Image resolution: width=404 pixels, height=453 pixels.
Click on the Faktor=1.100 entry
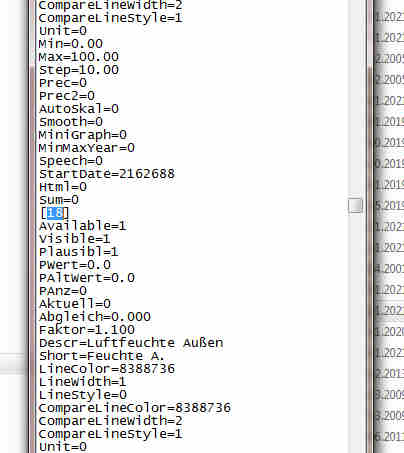87,330
